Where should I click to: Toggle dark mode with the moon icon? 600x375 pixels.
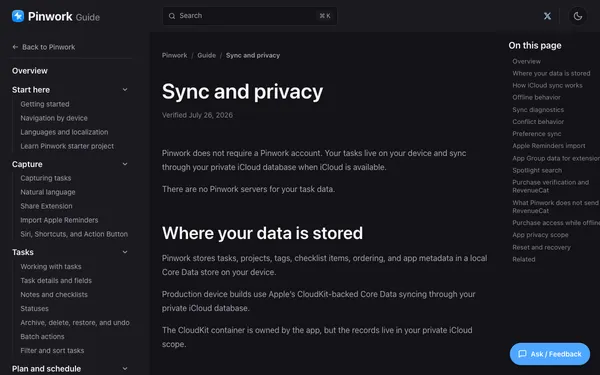pos(578,16)
